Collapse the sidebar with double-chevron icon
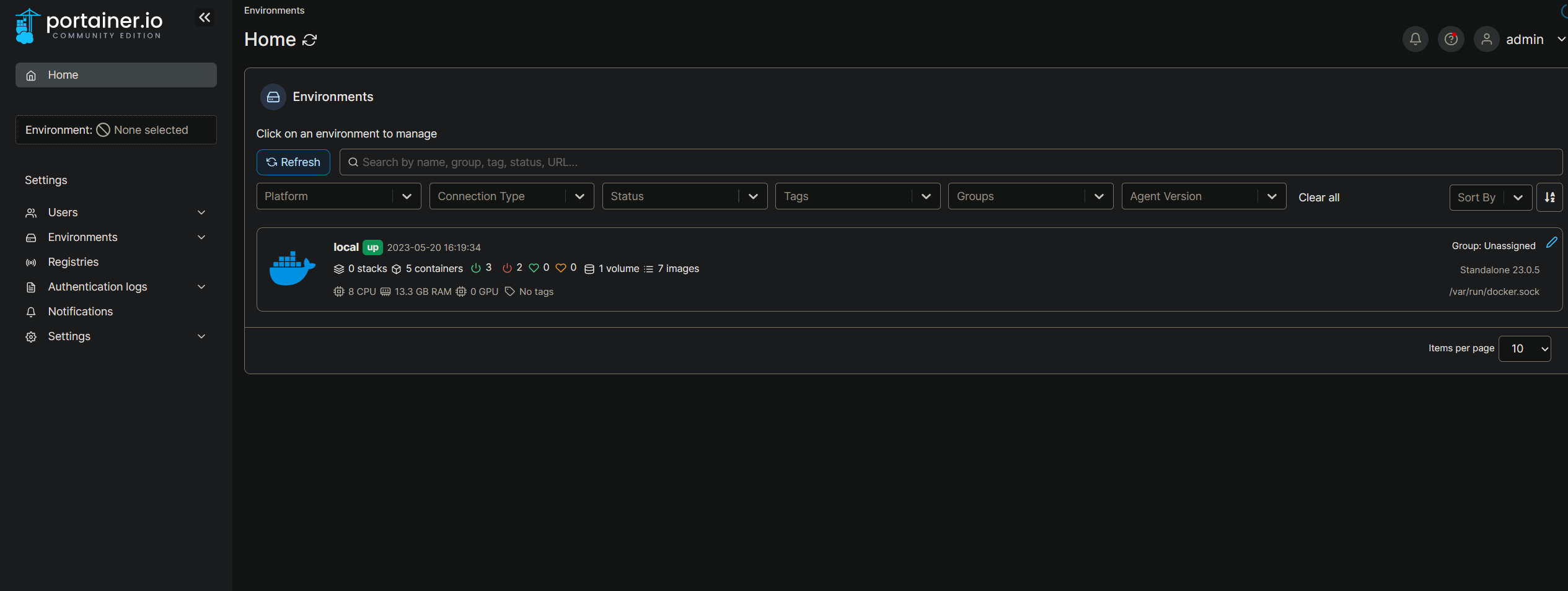 (x=205, y=17)
